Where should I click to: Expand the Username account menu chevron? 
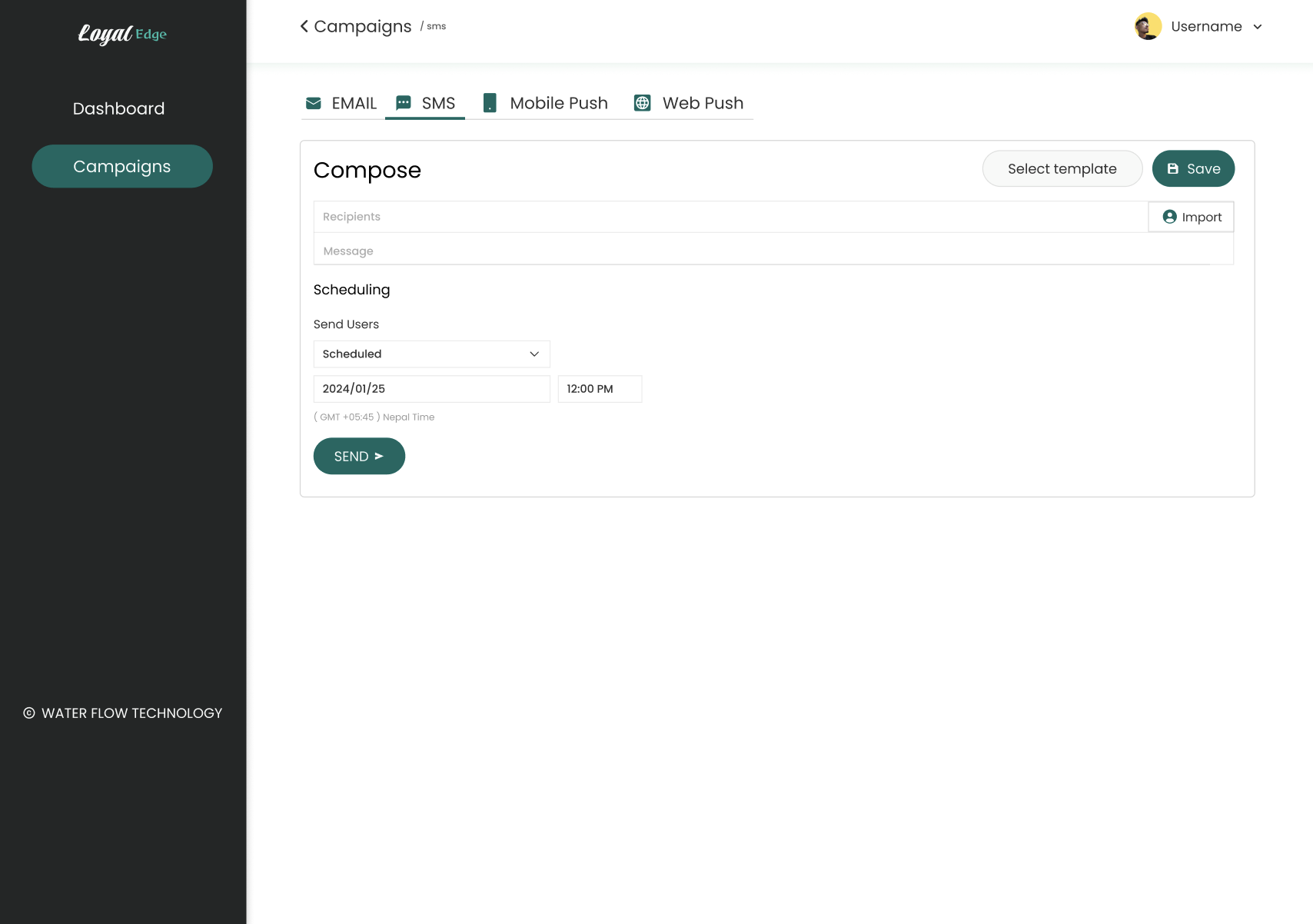pos(1258,27)
